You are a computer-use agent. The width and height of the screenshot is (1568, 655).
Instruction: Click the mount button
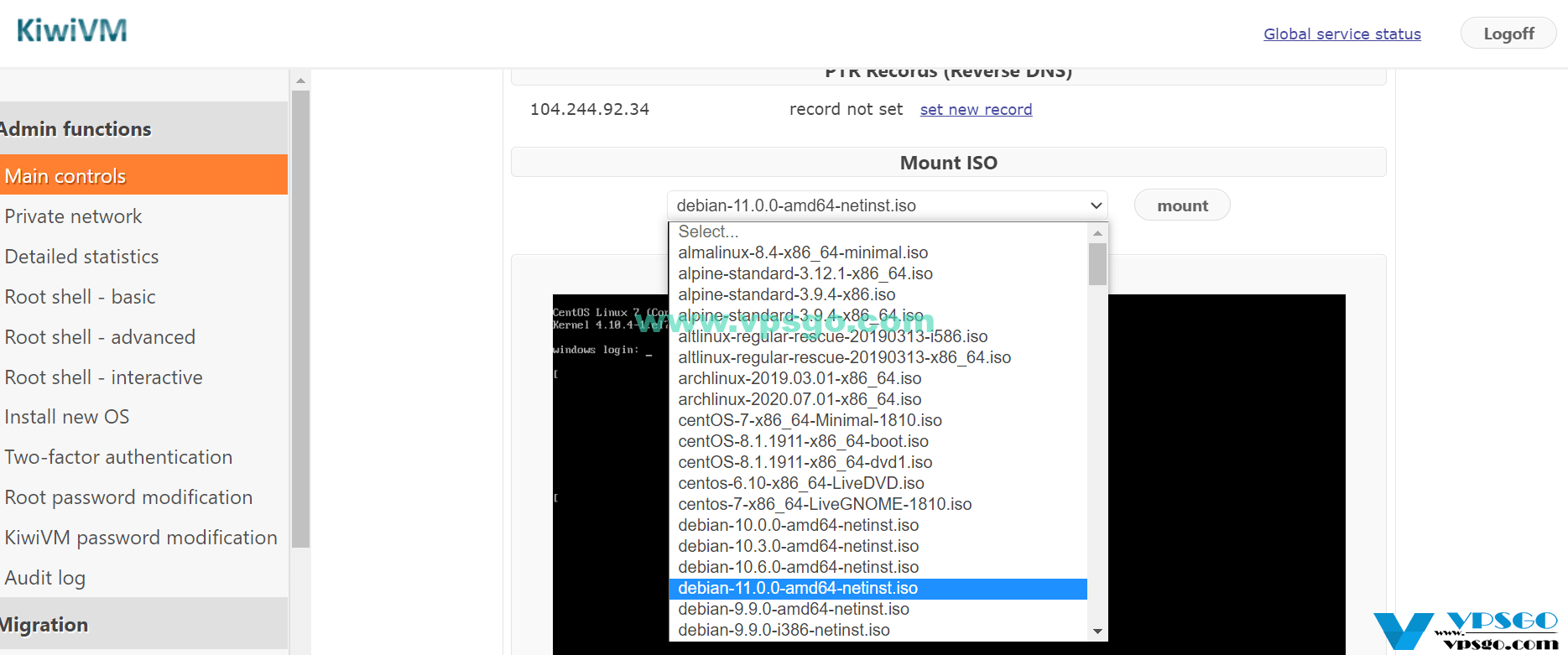(1182, 205)
